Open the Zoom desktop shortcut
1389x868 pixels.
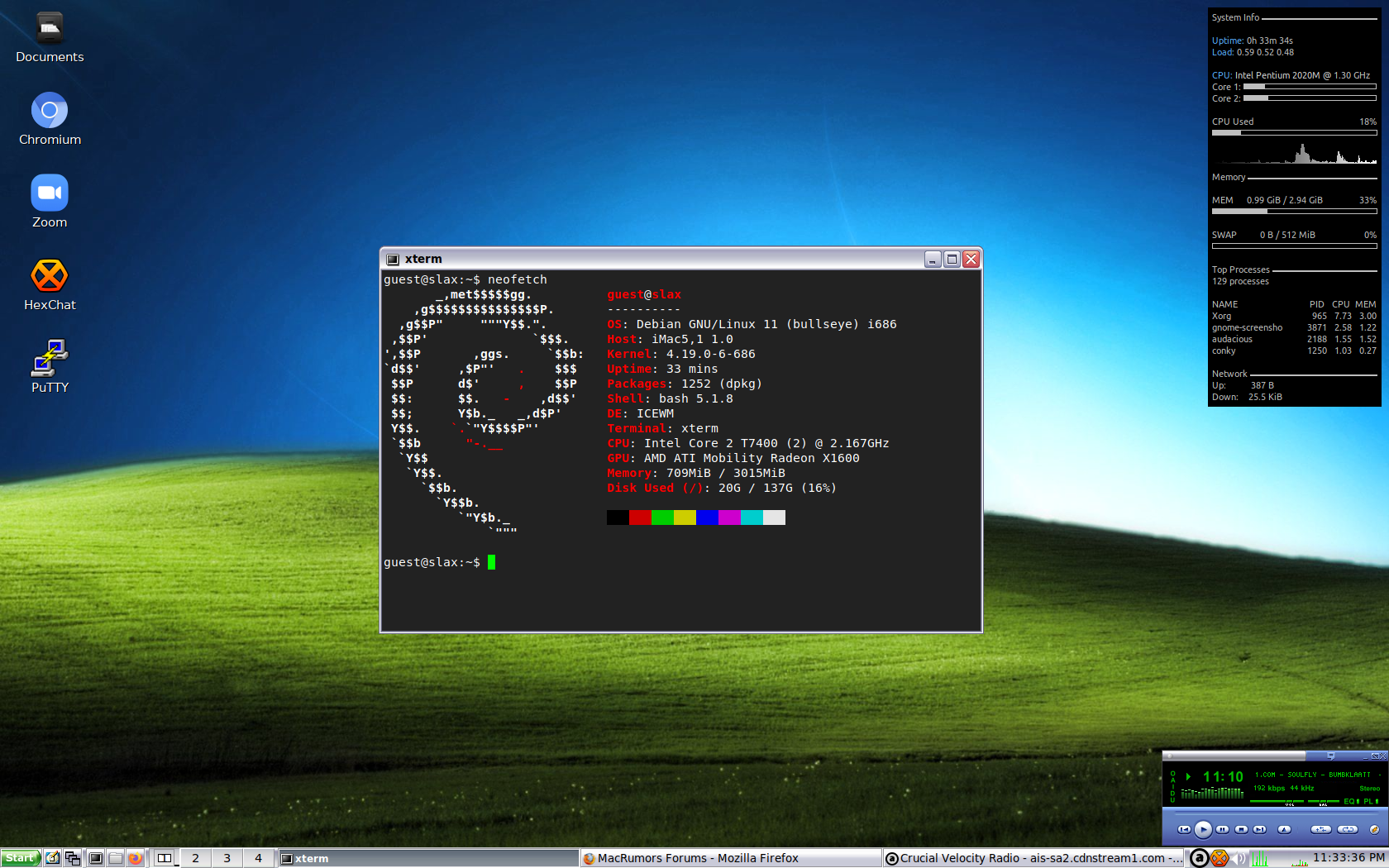pyautogui.click(x=50, y=203)
